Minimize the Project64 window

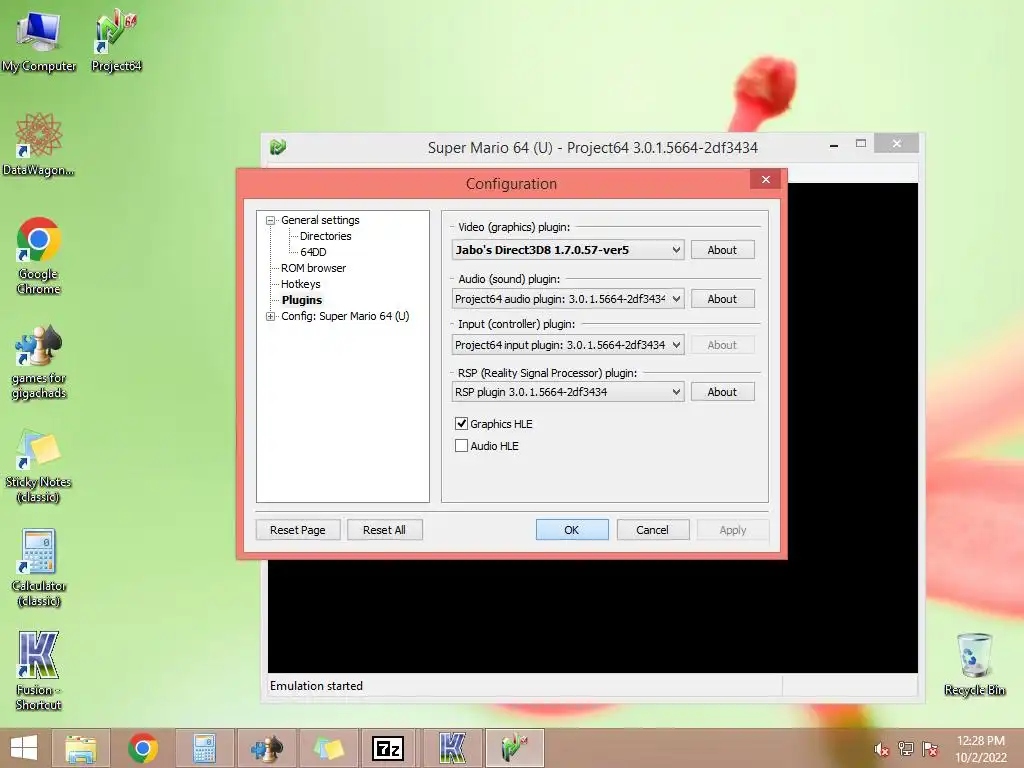click(x=834, y=145)
